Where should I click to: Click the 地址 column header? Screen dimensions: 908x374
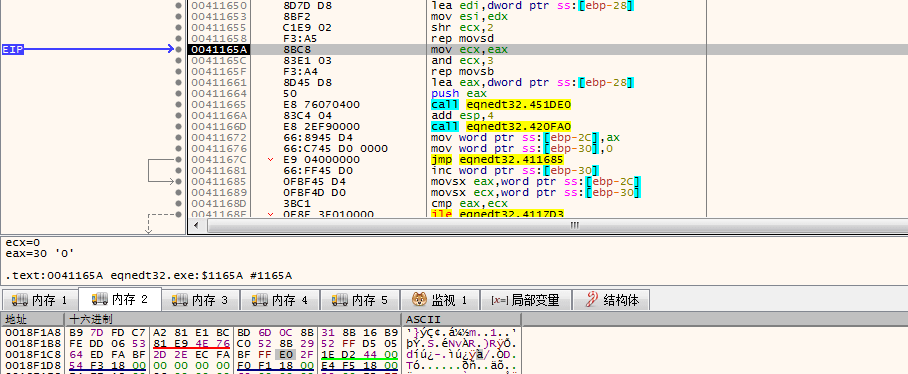pyautogui.click(x=32, y=320)
